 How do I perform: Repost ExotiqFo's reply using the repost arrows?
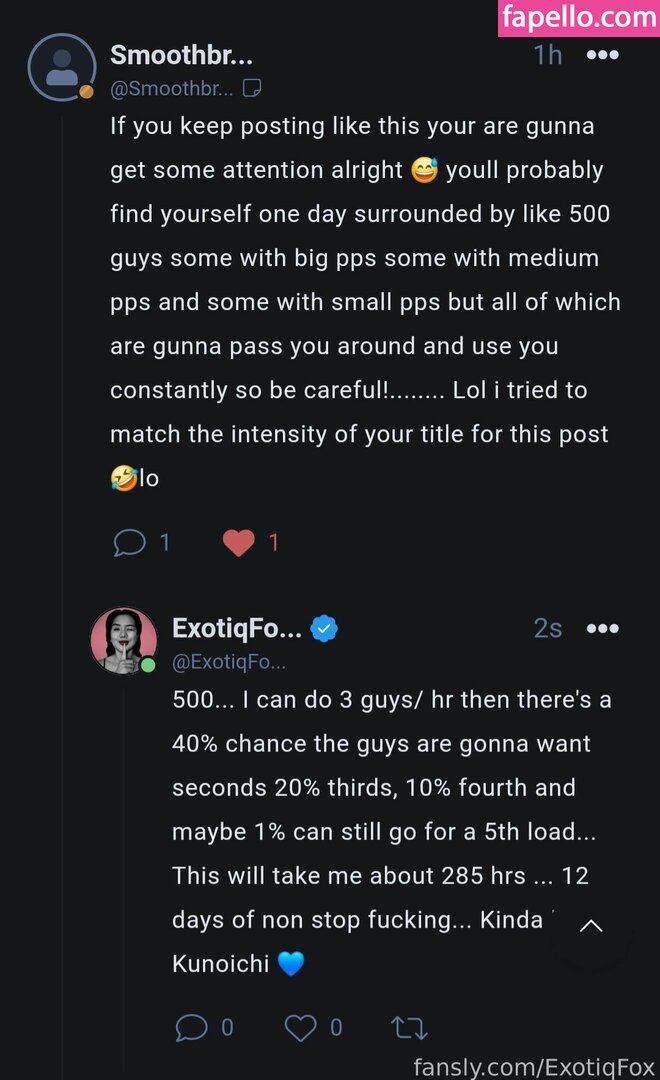point(410,1027)
